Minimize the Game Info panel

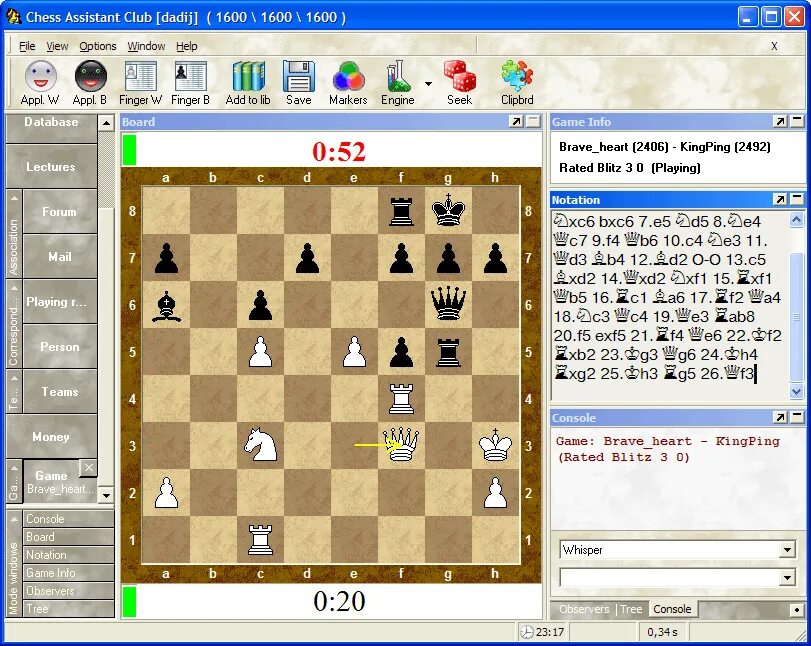[x=797, y=122]
